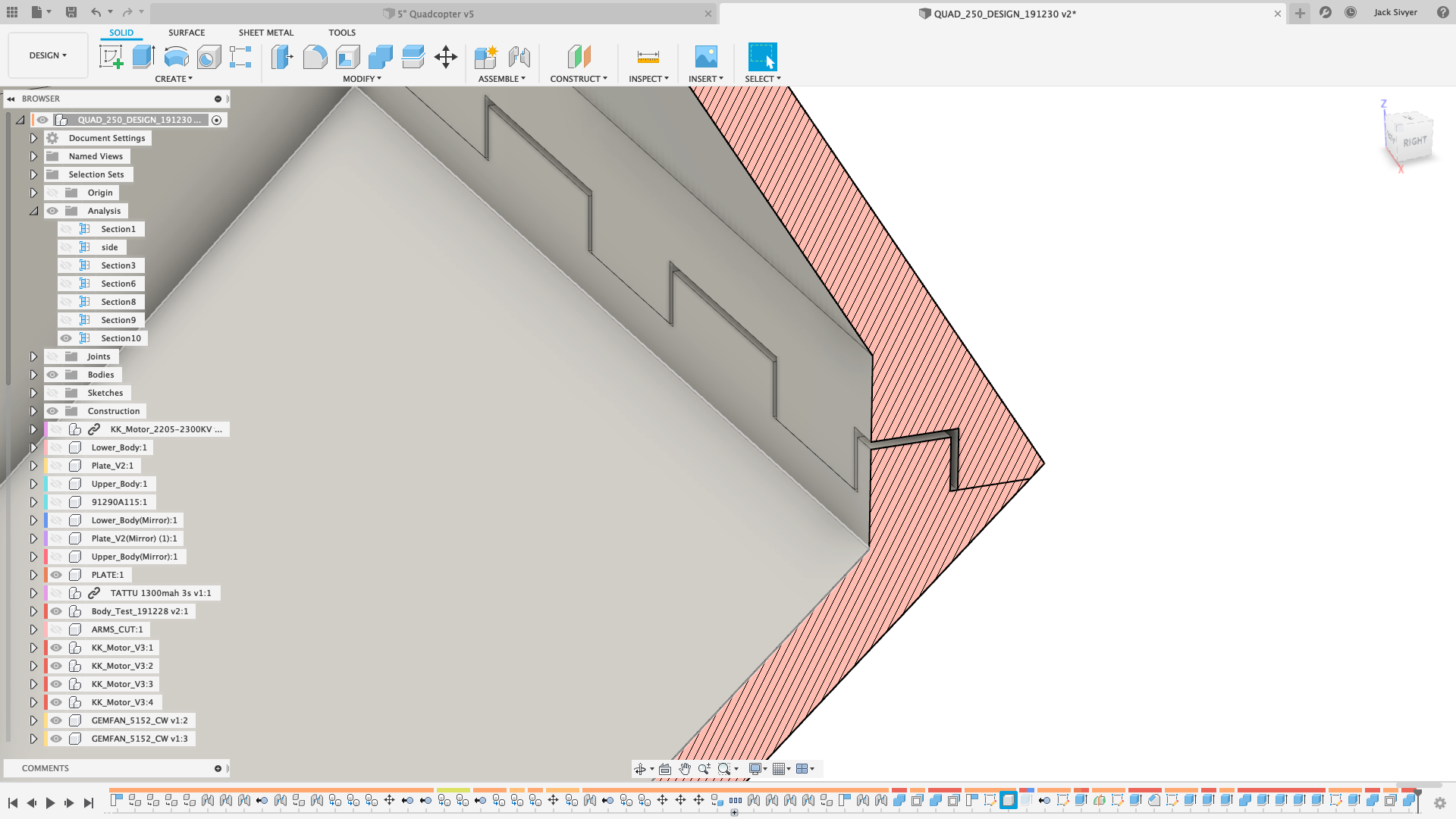The height and width of the screenshot is (819, 1456).
Task: Show the Section1 analysis
Action: click(x=67, y=229)
